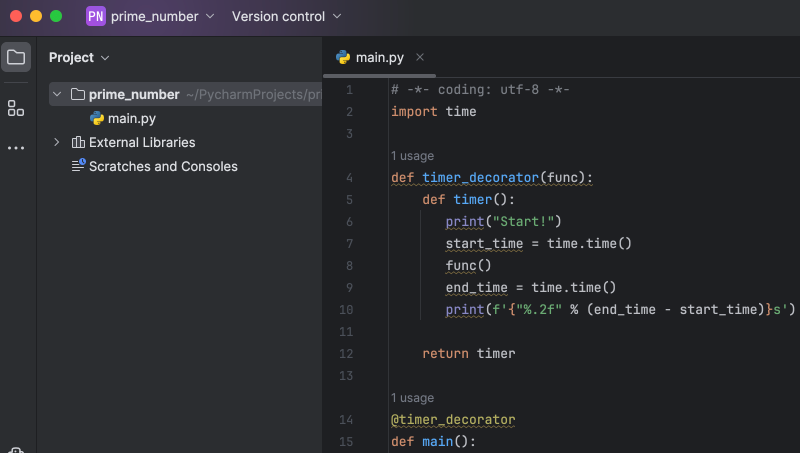Click the PN project badge icon
The width and height of the screenshot is (800, 453).
95,16
